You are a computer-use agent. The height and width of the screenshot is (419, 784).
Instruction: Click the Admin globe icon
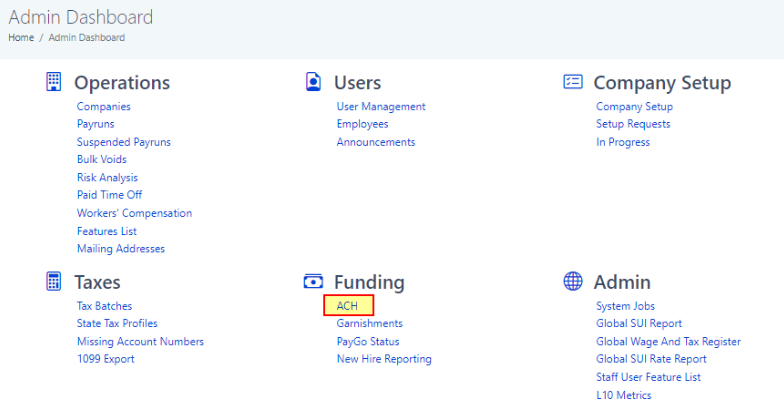click(573, 282)
